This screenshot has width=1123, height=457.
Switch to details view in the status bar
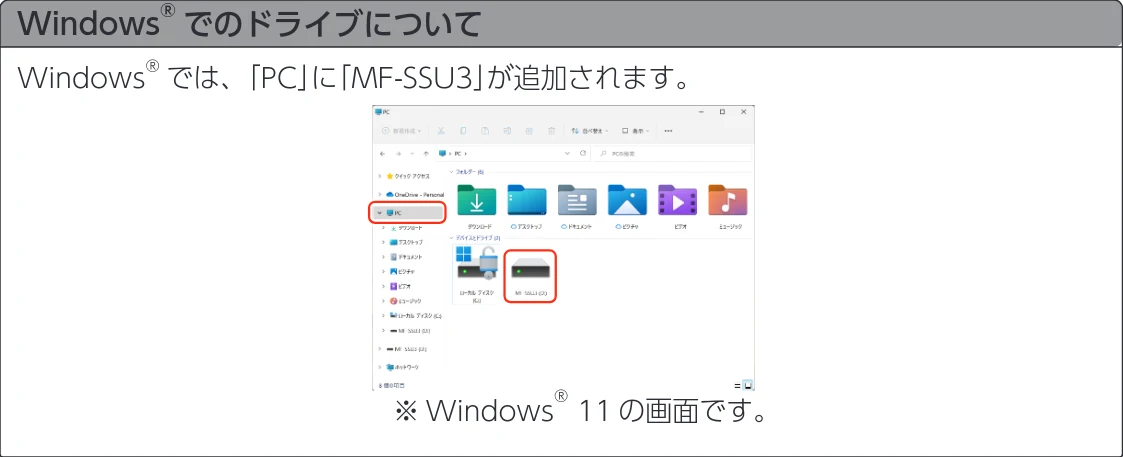point(737,385)
